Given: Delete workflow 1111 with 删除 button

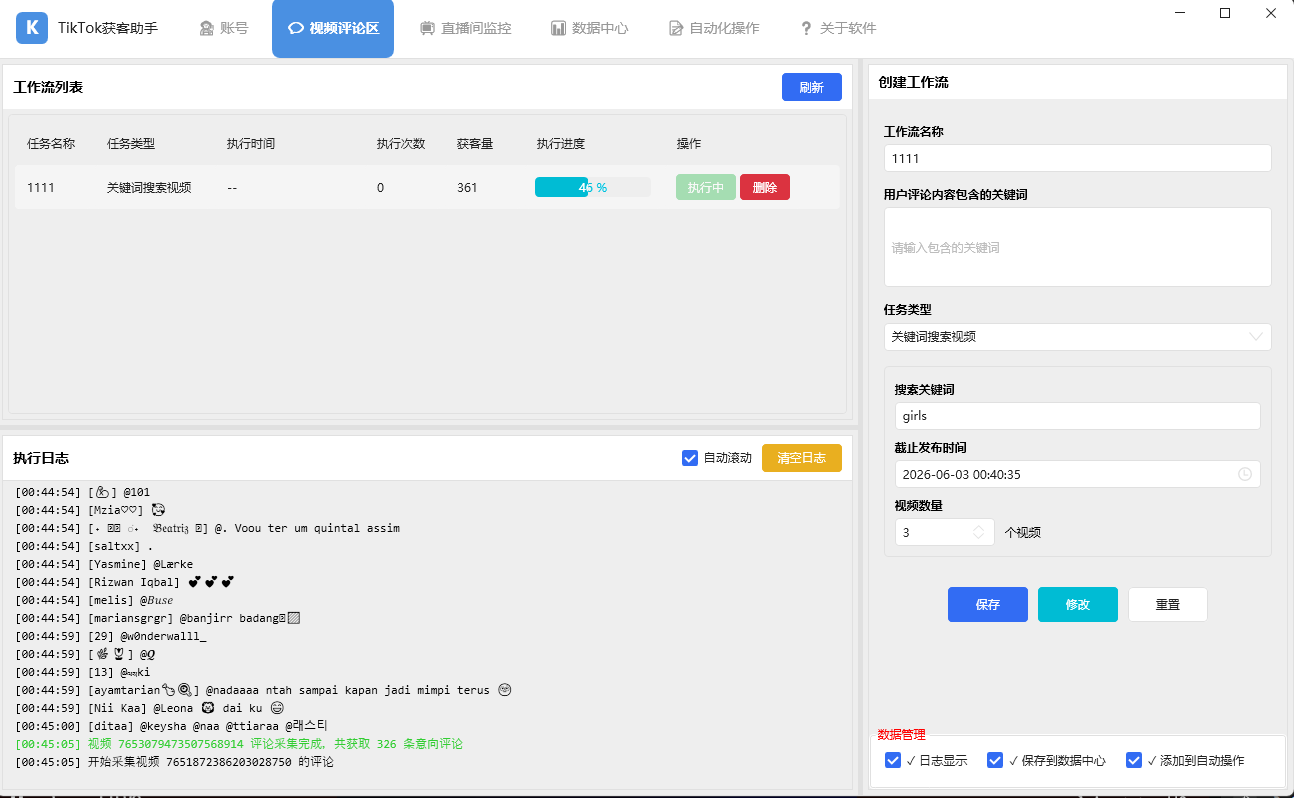Looking at the screenshot, I should click(x=765, y=187).
